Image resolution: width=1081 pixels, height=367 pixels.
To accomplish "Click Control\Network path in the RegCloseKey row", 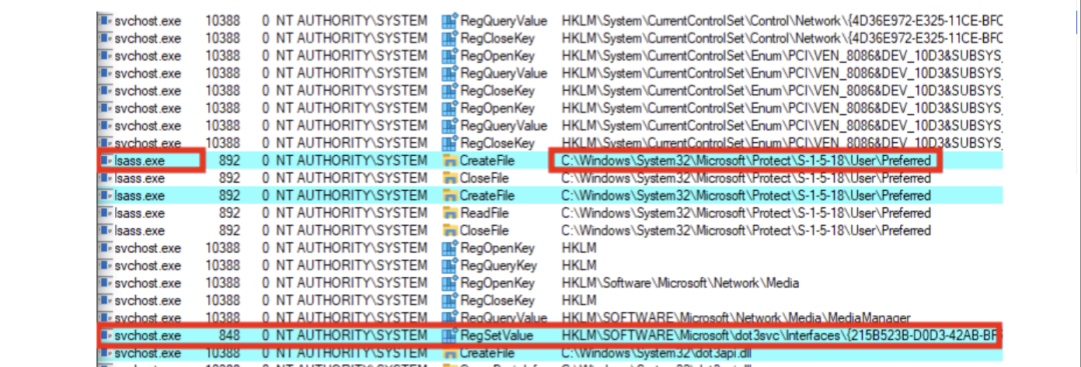I will (x=782, y=38).
